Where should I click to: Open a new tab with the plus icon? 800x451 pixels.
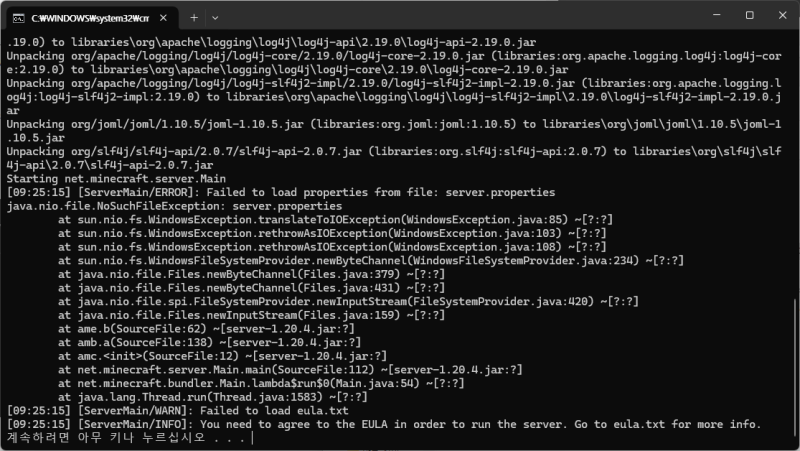194,18
